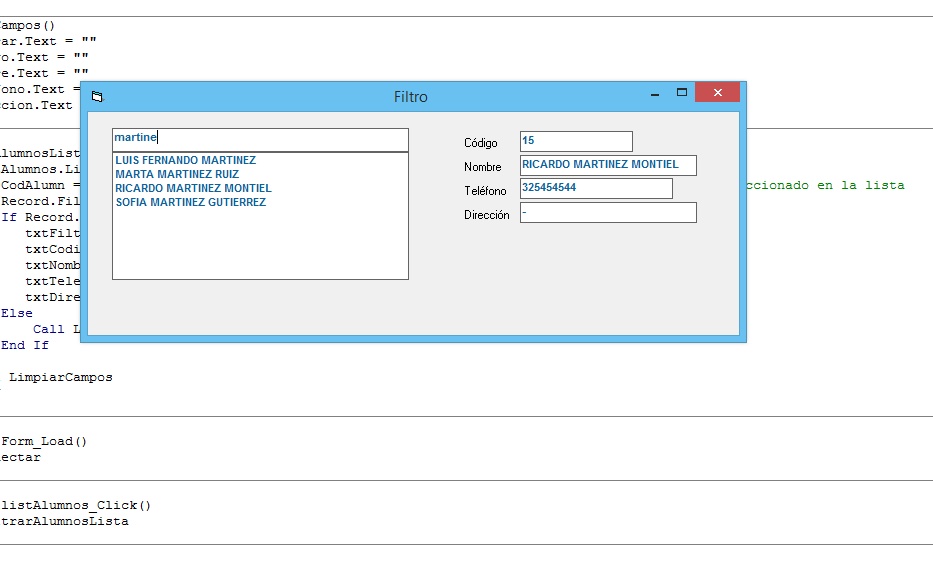Click the Teléfono label
Image resolution: width=933 pixels, height=561 pixels.
tap(485, 191)
